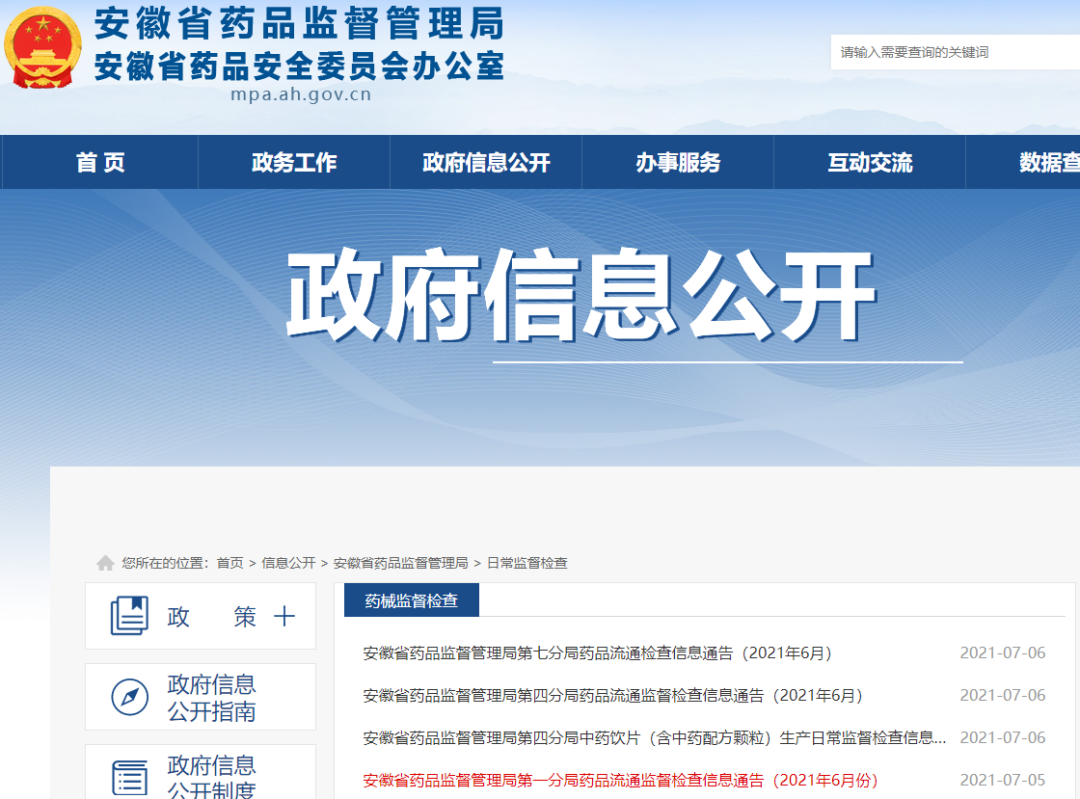Click the 首页 breadcrumb link
Screen dimensions: 1080x799
click(x=230, y=563)
